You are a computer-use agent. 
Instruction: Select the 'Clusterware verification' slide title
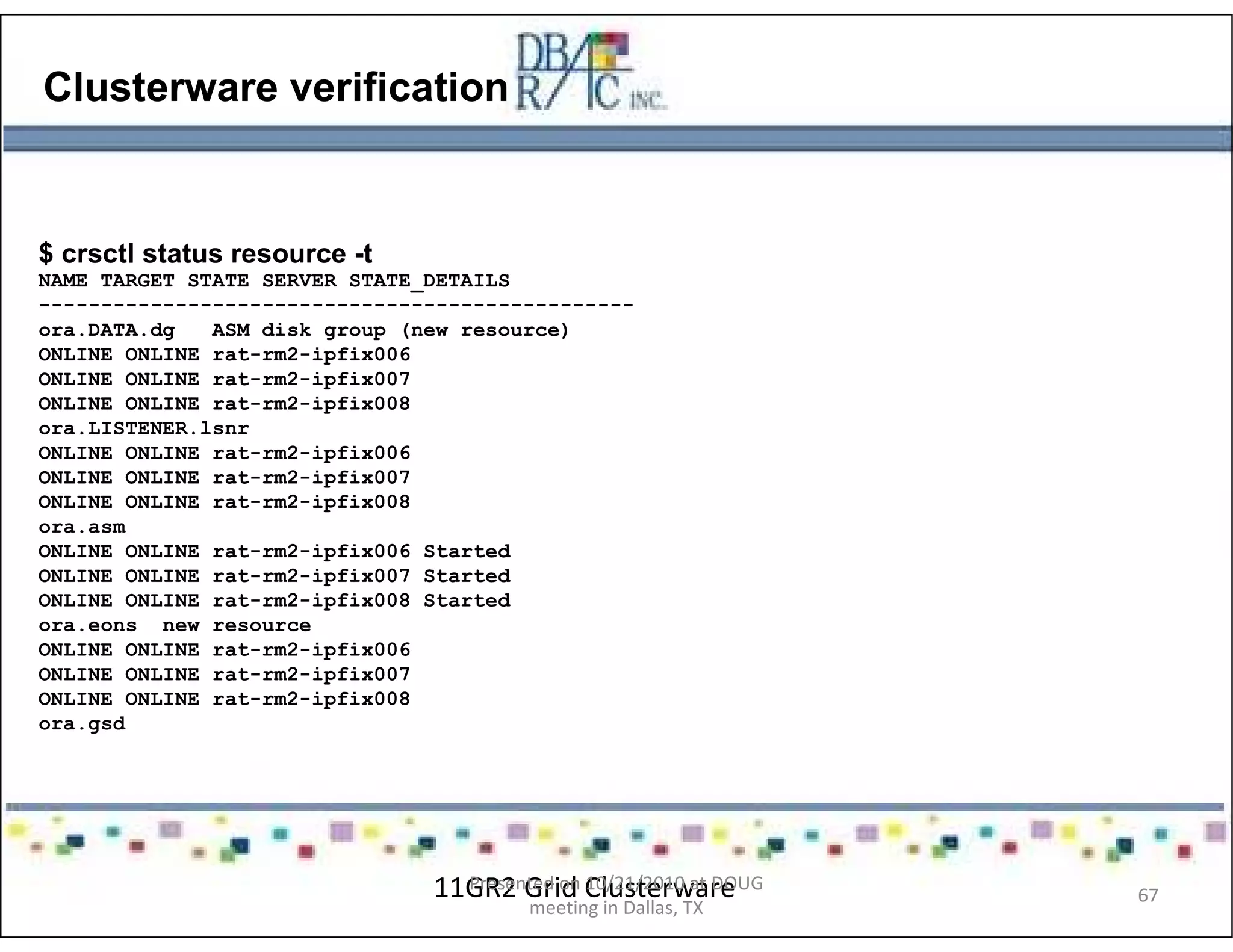[x=276, y=88]
